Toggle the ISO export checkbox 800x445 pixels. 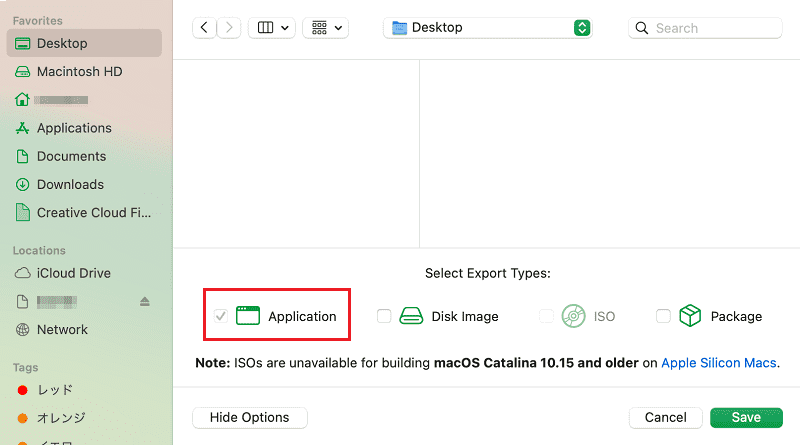(546, 316)
